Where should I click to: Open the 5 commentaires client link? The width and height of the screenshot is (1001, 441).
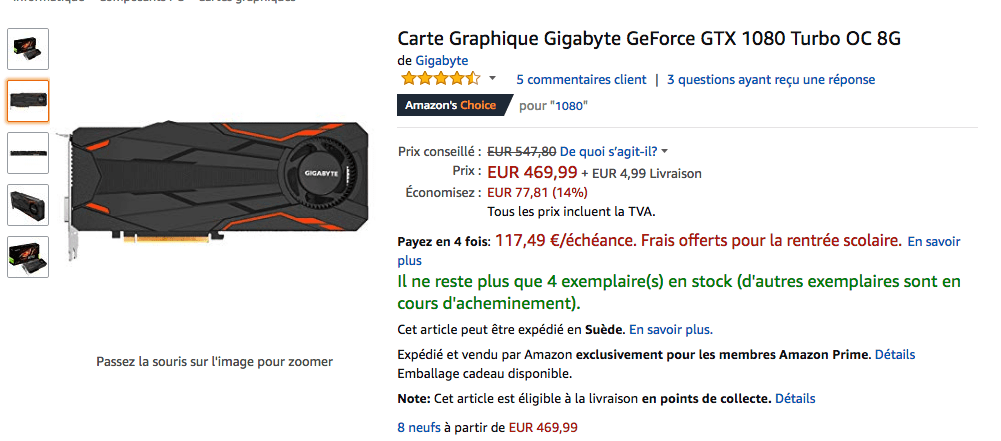582,80
